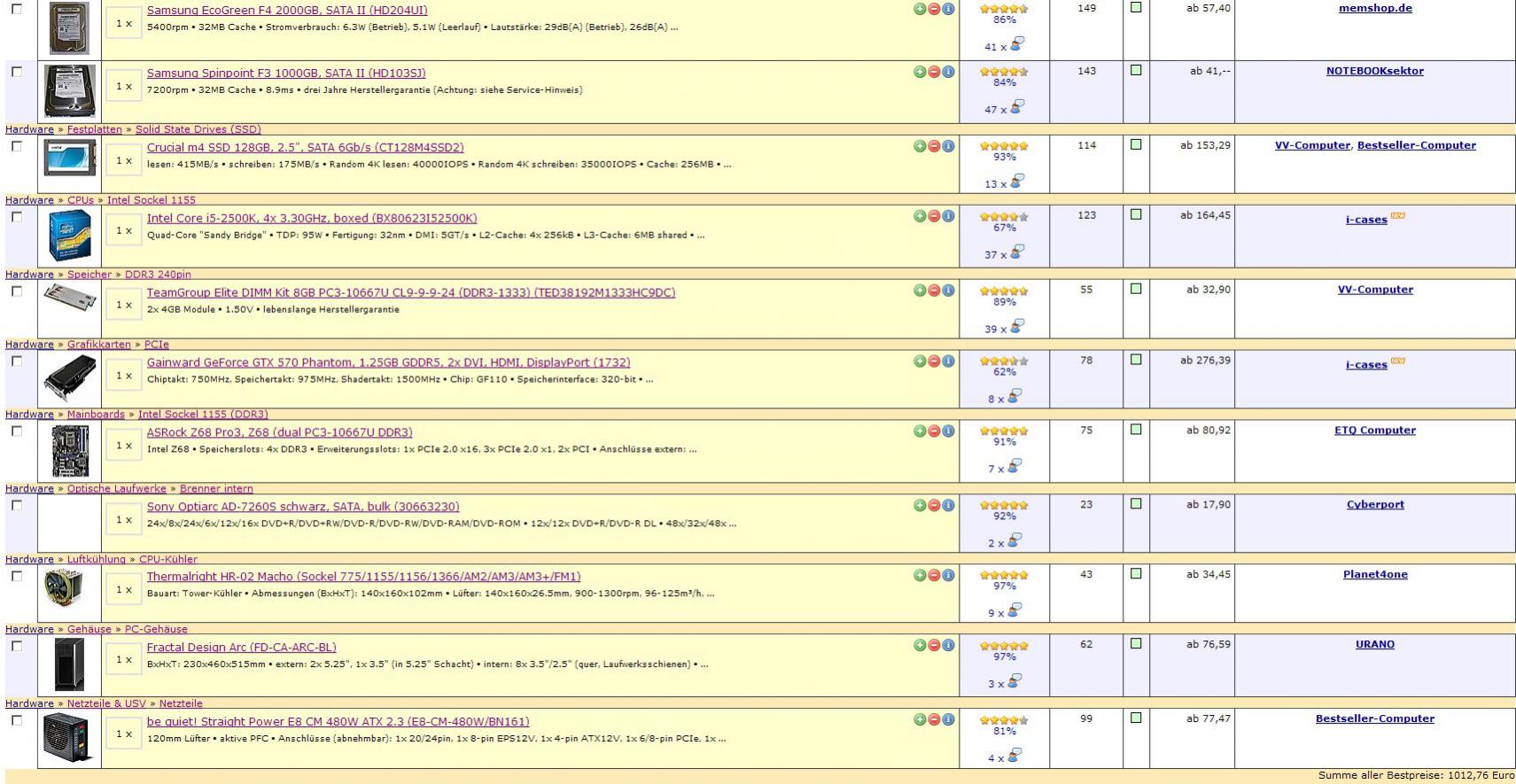This screenshot has height=784, width=1516.
Task: Open reviews icon next to 13 x for Crucial m4
Action: coord(1017,181)
